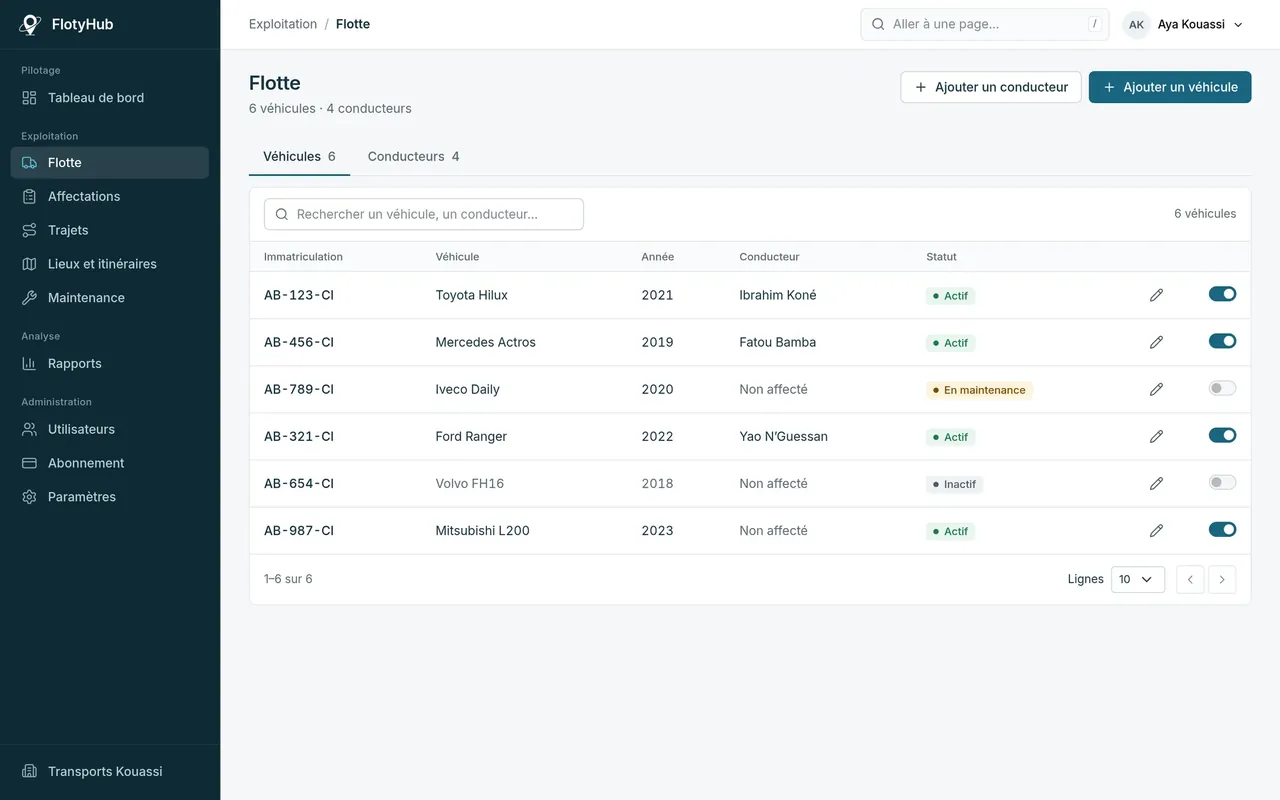Edit vehicle AB-123-CI with pencil icon
Screen dimensions: 1280x800
pyautogui.click(x=1156, y=295)
